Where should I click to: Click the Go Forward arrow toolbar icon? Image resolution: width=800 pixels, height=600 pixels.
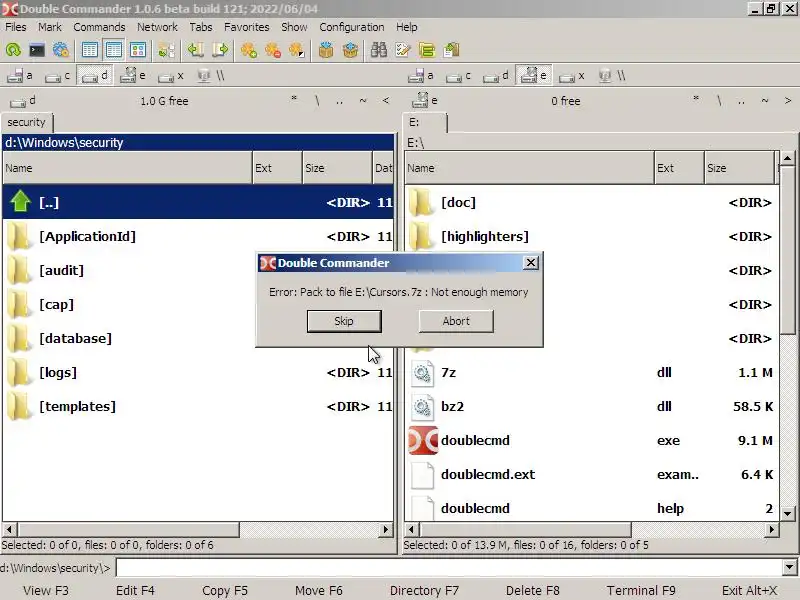pos(220,50)
